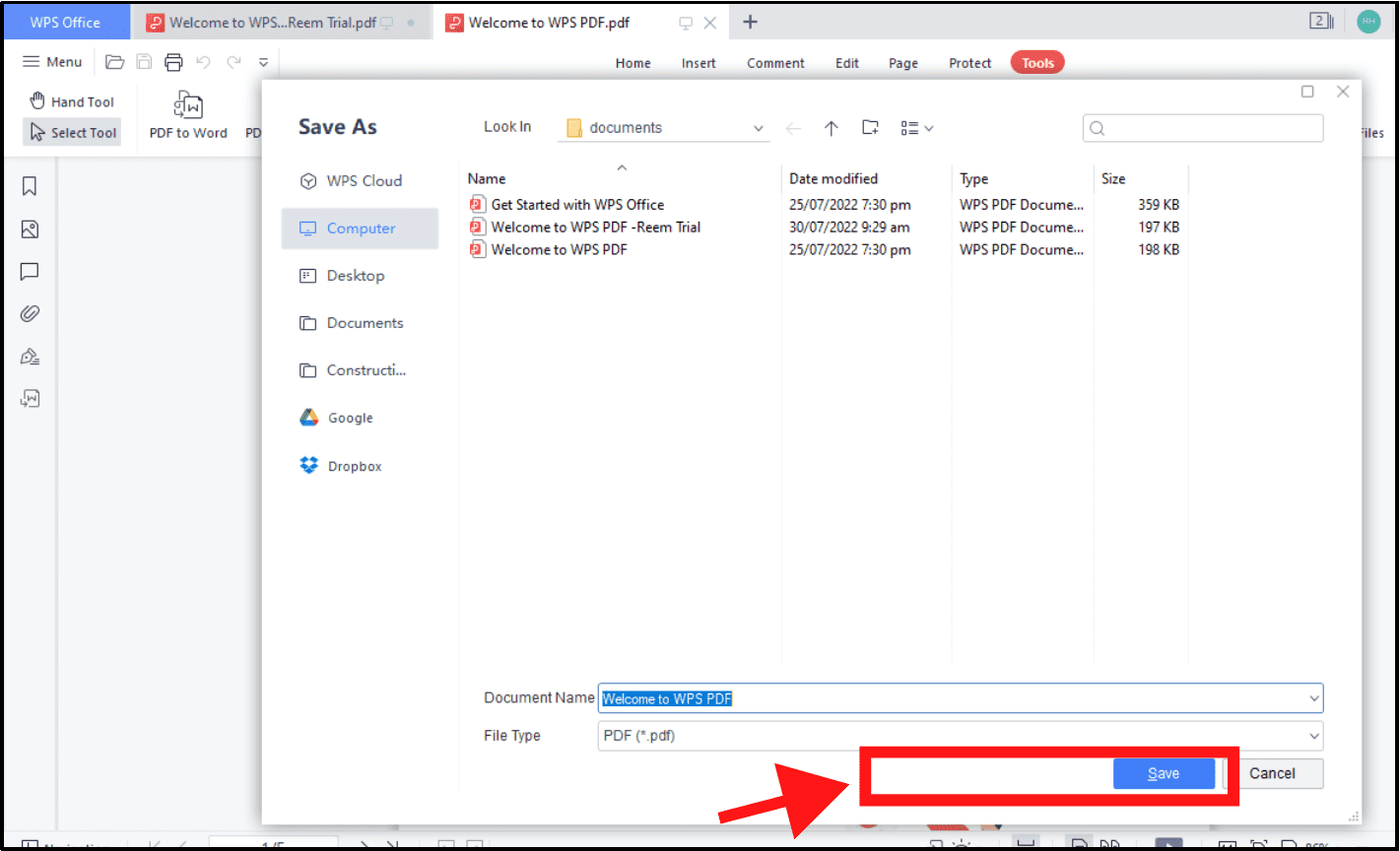Screen dimensions: 1400x851
Task: Open the Edit ribbon tab
Action: pyautogui.click(x=847, y=63)
